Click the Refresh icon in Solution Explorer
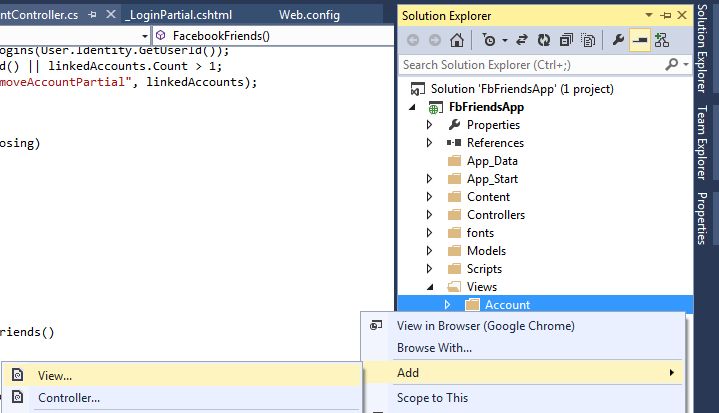 pyautogui.click(x=544, y=40)
